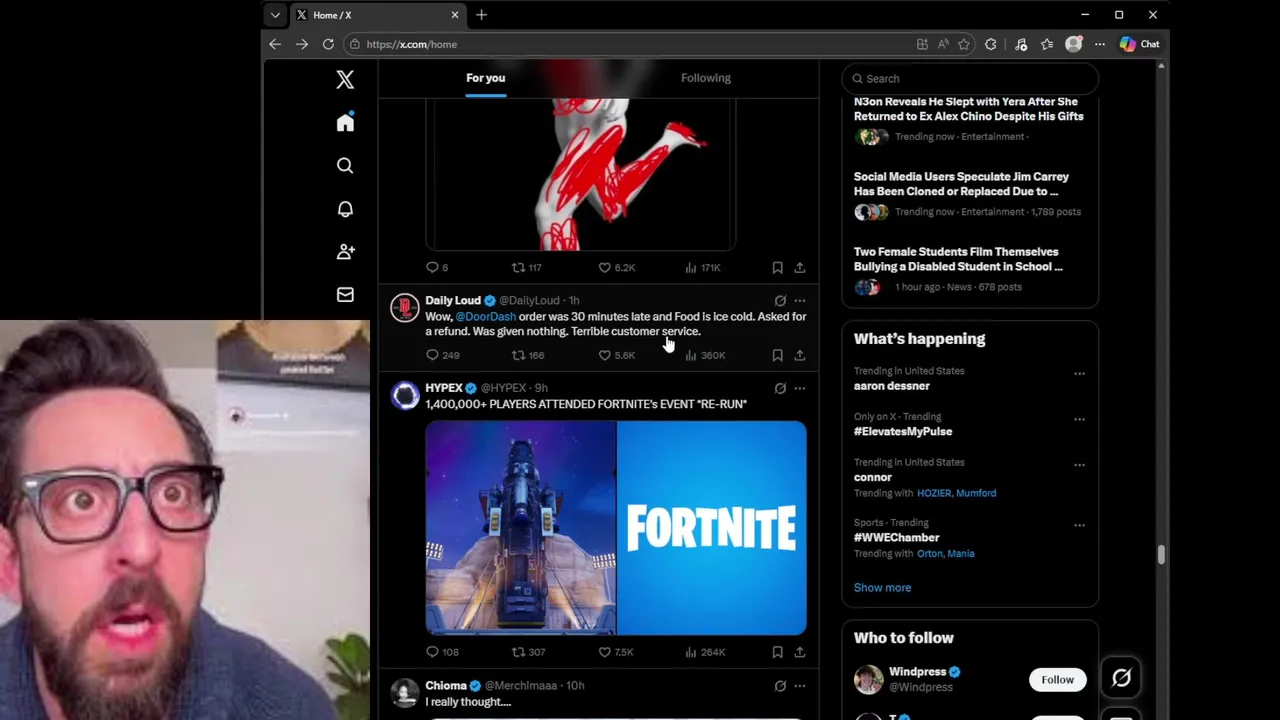This screenshot has width=1280, height=720.
Task: Share the Daily Loud post
Action: 799,355
